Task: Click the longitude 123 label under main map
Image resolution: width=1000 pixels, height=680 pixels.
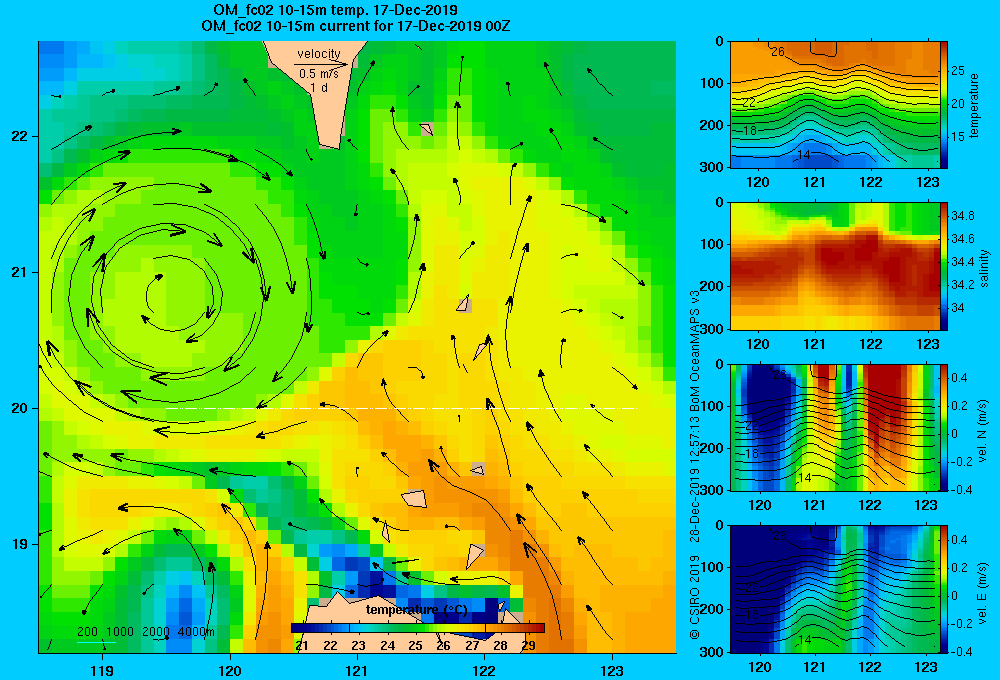Action: (x=612, y=670)
